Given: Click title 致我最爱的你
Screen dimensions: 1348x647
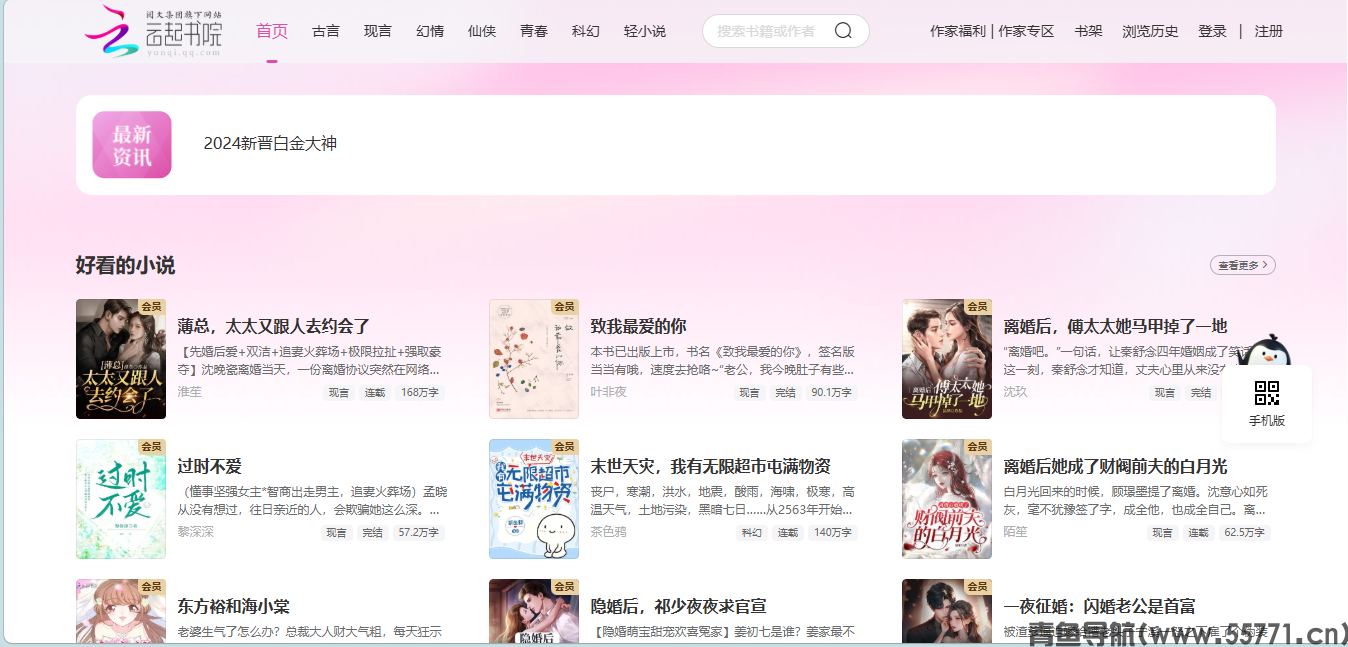Looking at the screenshot, I should pos(638,326).
